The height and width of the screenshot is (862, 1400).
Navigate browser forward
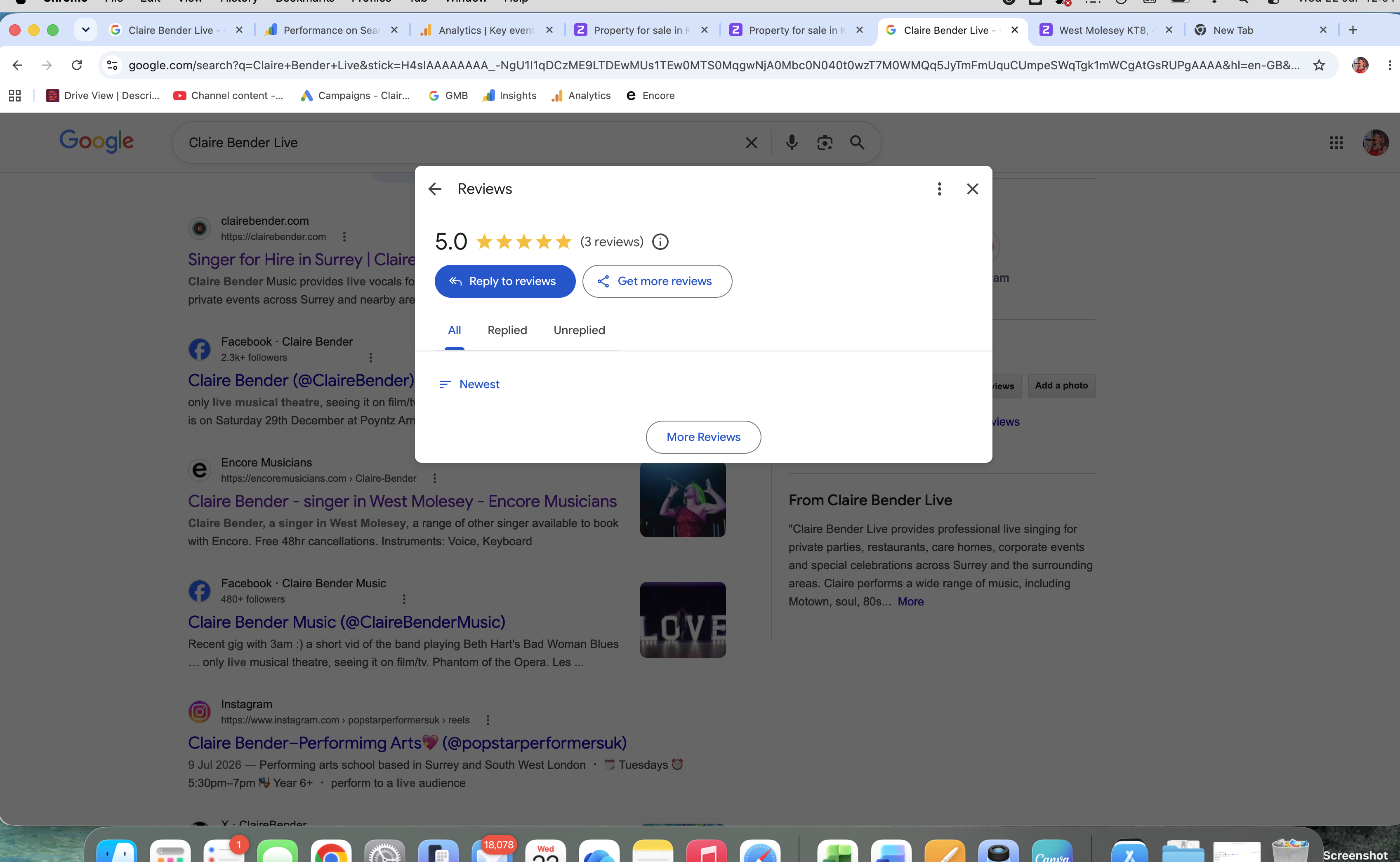47,65
